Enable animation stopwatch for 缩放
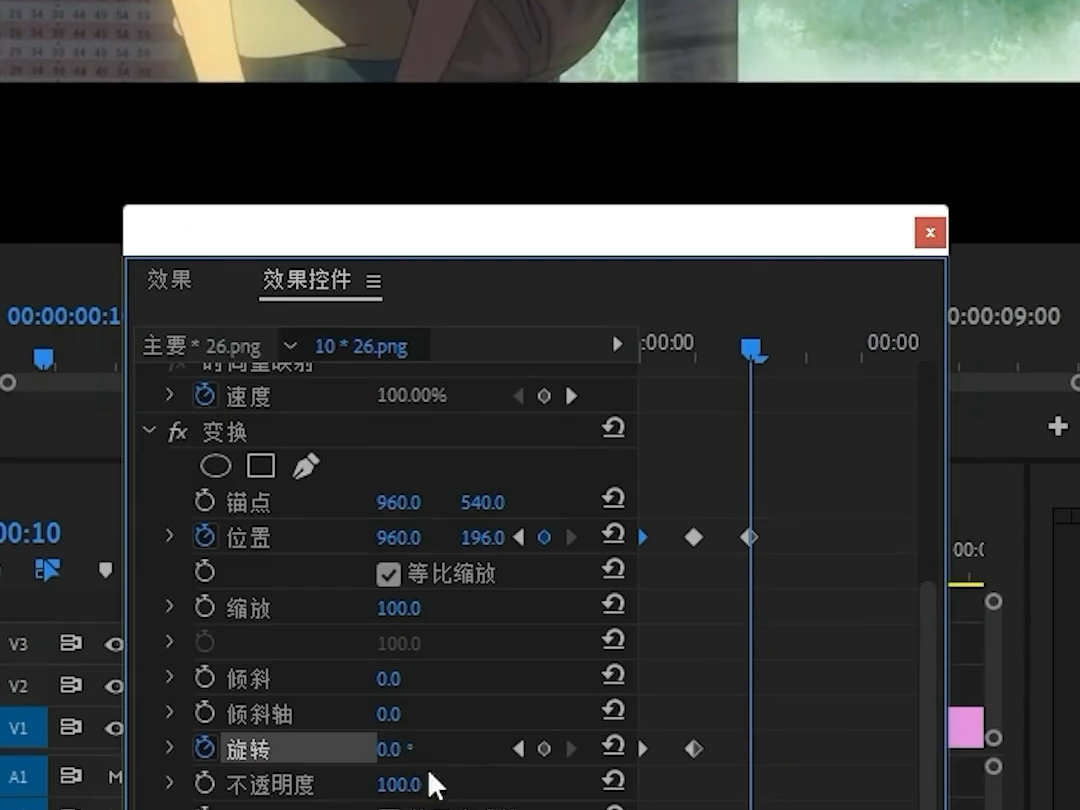Image resolution: width=1080 pixels, height=810 pixels. pyautogui.click(x=204, y=607)
